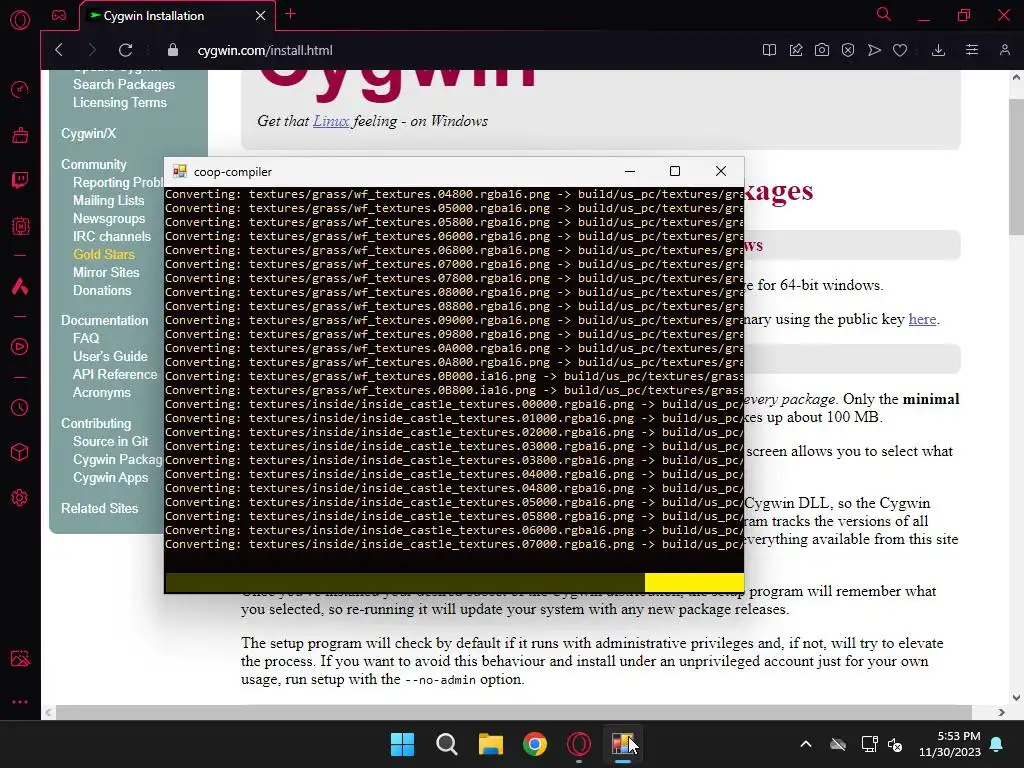Open Twitch in the sidebar
1024x768 pixels.
coord(20,180)
